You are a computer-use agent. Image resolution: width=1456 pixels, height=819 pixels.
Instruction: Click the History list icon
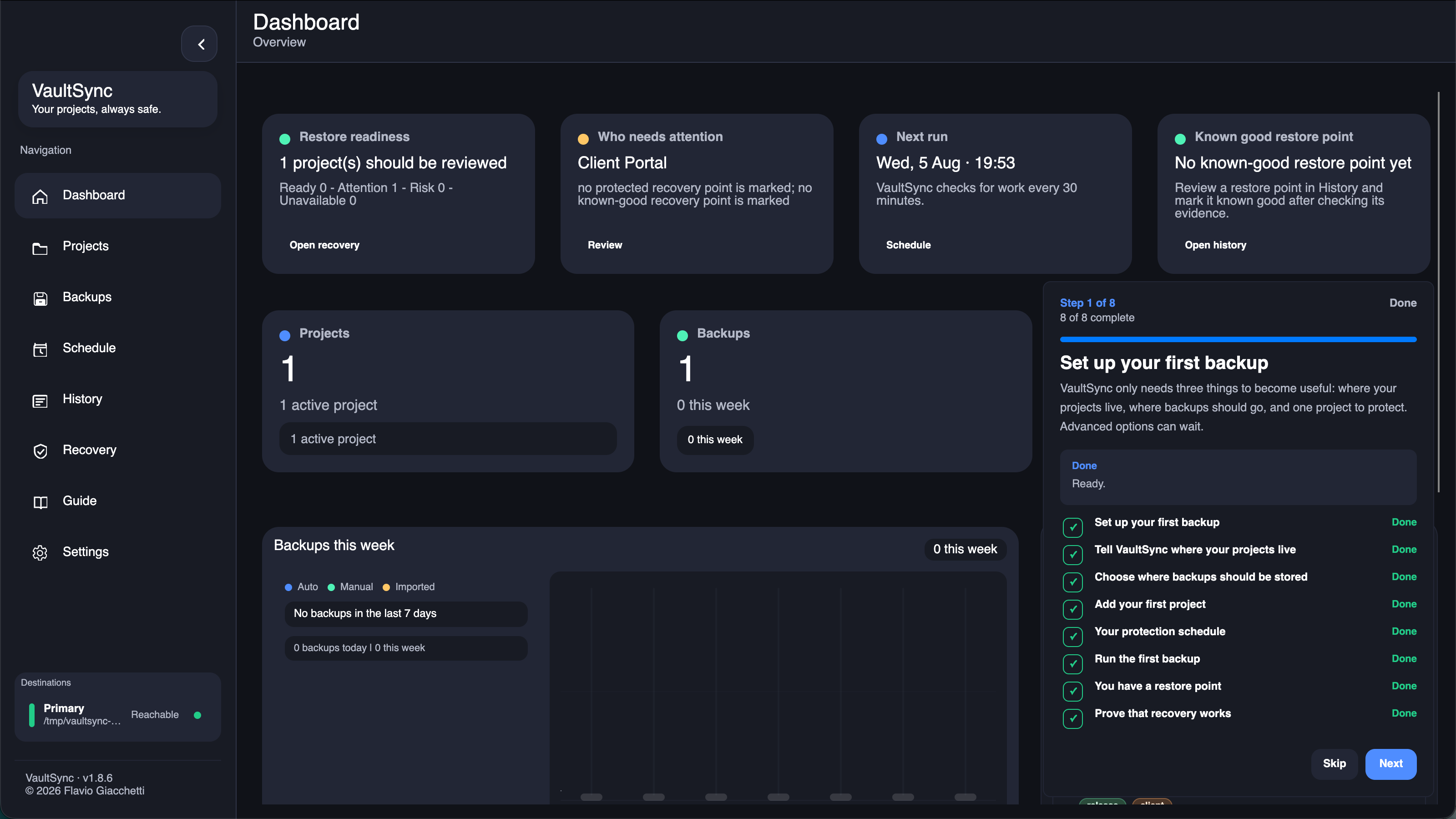40,401
